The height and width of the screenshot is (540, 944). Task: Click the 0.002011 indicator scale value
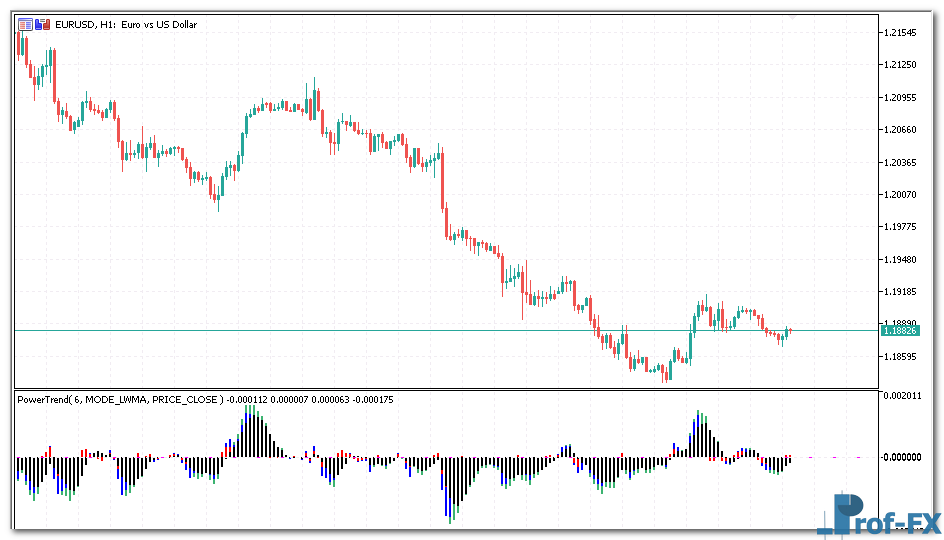pyautogui.click(x=901, y=396)
